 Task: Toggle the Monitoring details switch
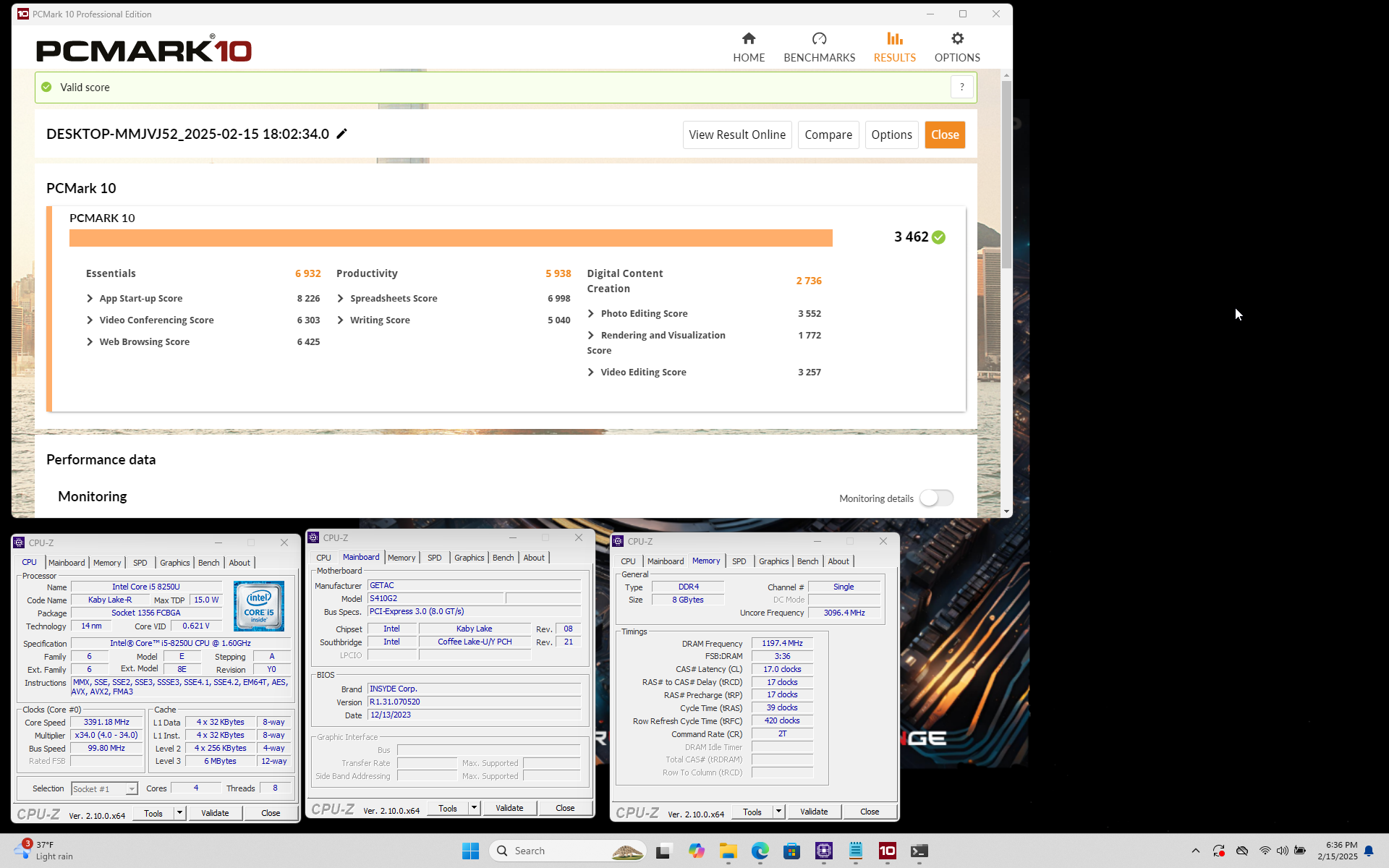[x=936, y=498]
